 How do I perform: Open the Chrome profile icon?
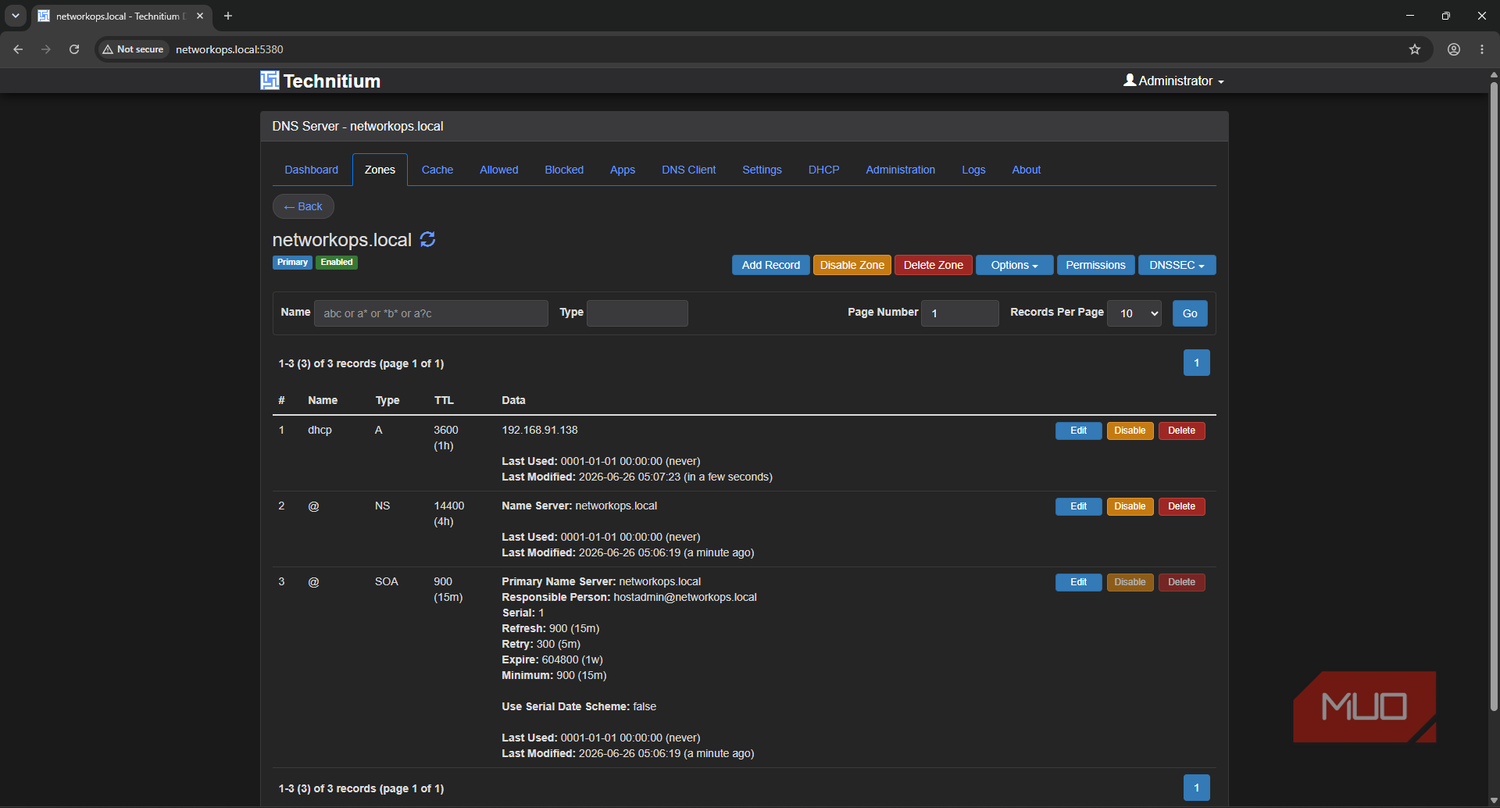tap(1454, 49)
